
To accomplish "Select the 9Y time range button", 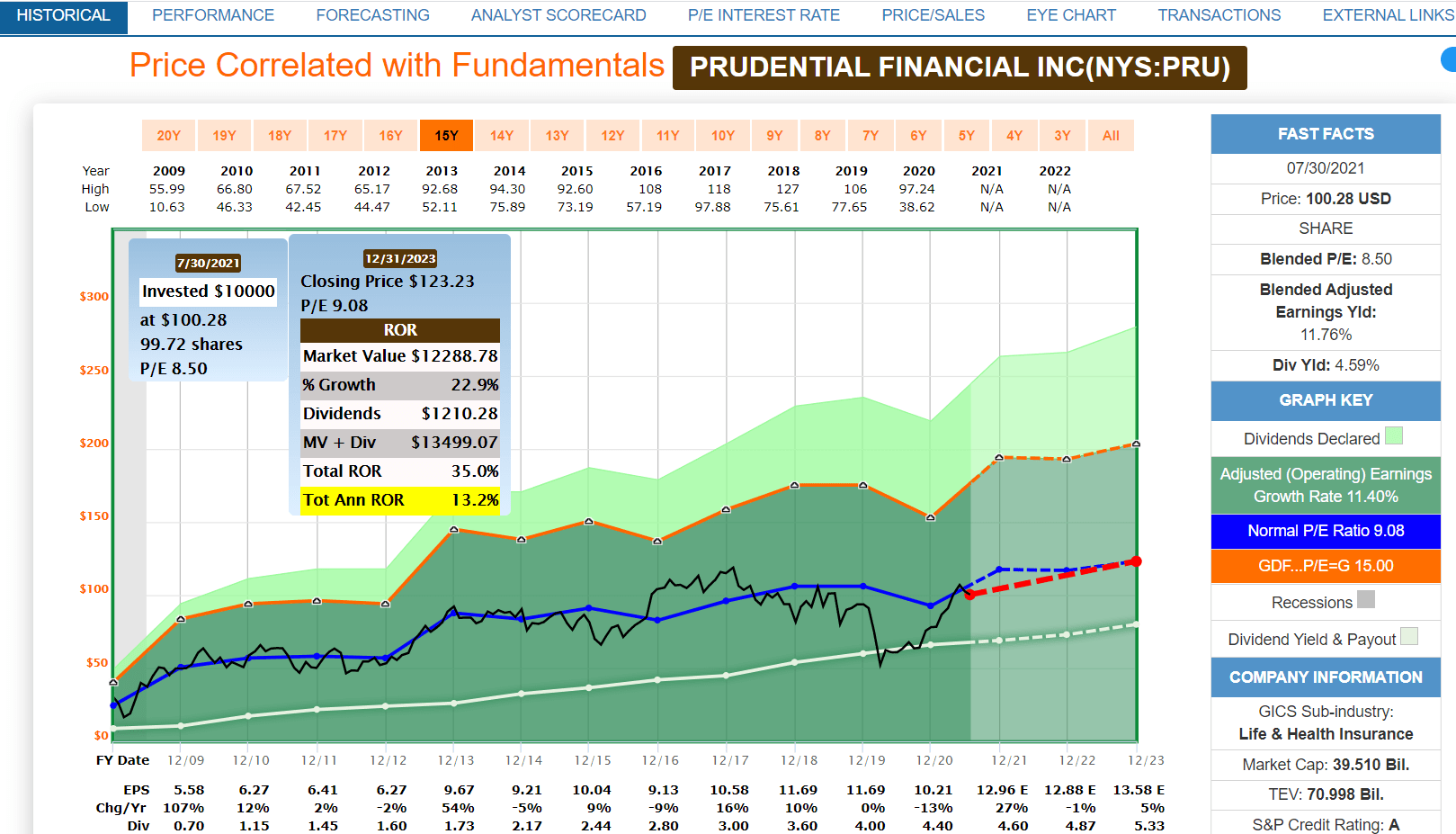I will tap(774, 136).
